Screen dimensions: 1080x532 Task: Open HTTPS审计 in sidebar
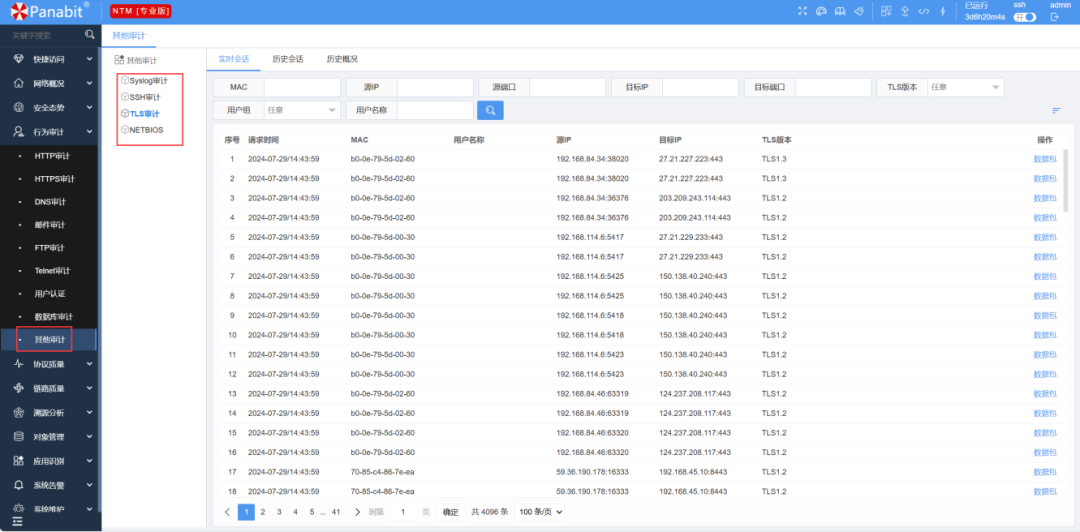[54, 178]
